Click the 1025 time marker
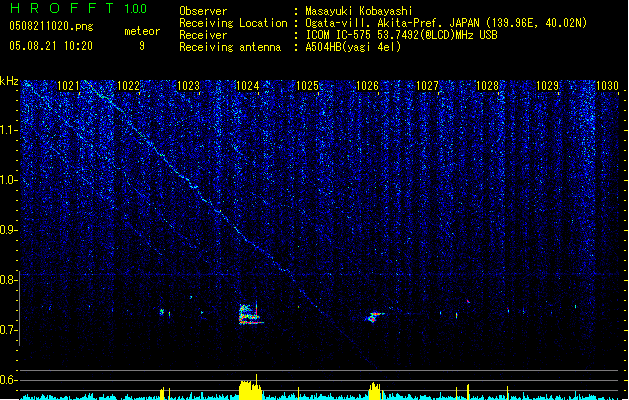The image size is (629, 400). click(x=307, y=86)
